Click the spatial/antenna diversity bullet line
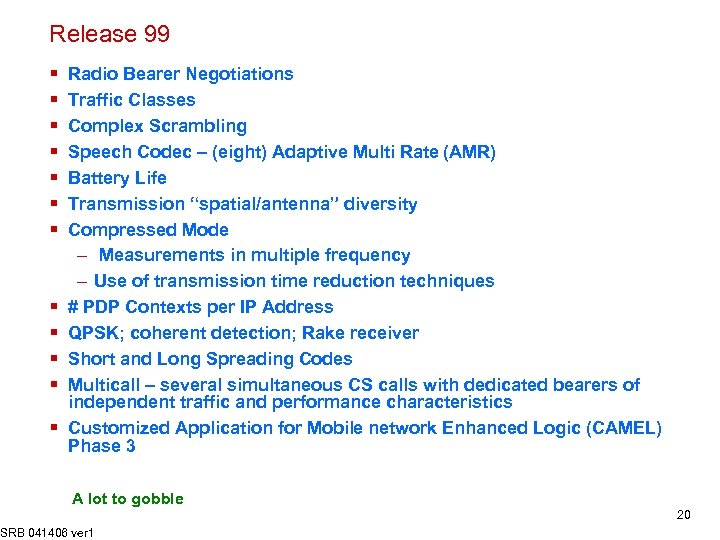The width and height of the screenshot is (720, 540). 242,204
